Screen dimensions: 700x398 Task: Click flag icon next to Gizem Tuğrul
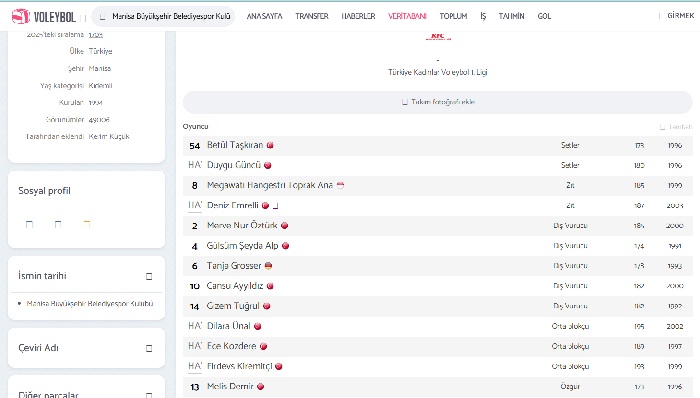267,306
